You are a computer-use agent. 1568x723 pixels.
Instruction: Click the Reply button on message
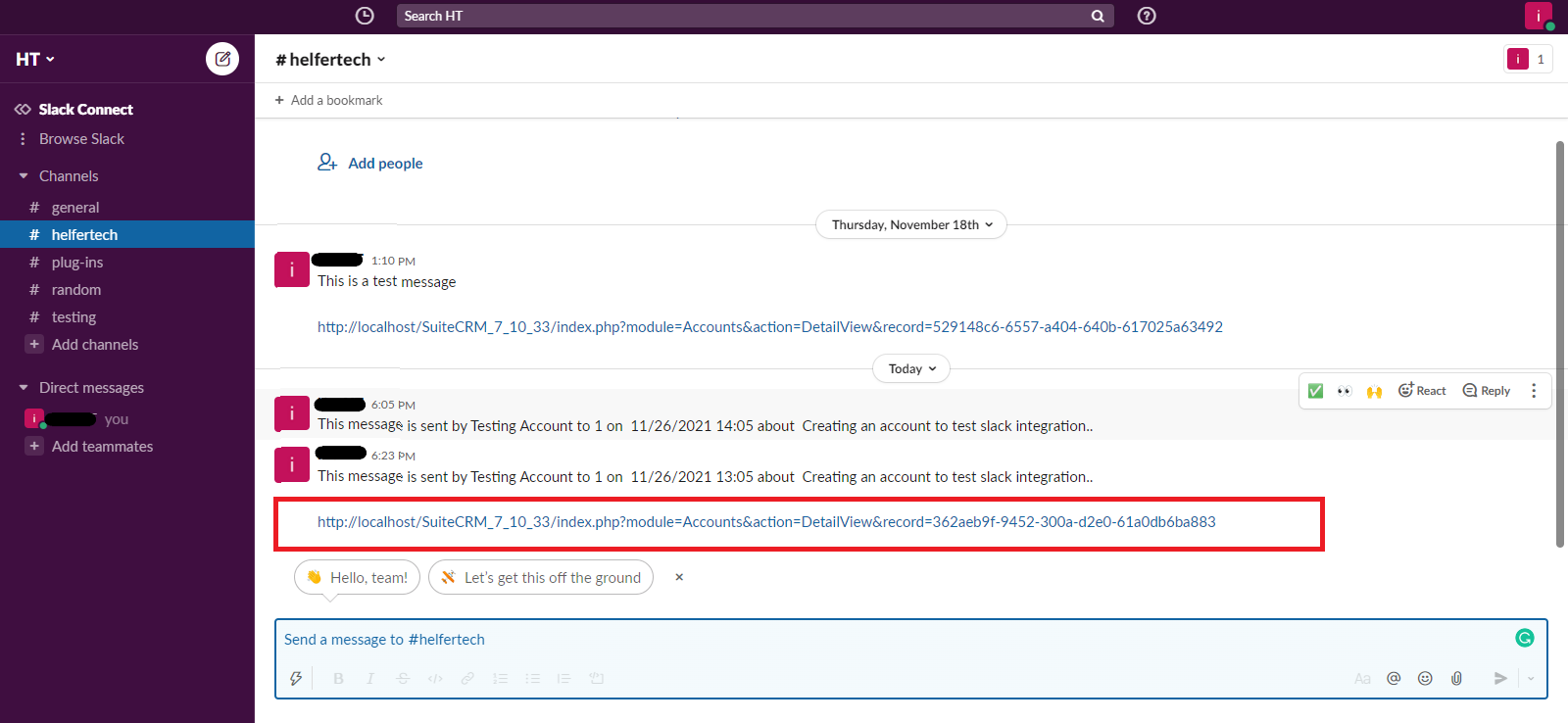pos(1487,391)
